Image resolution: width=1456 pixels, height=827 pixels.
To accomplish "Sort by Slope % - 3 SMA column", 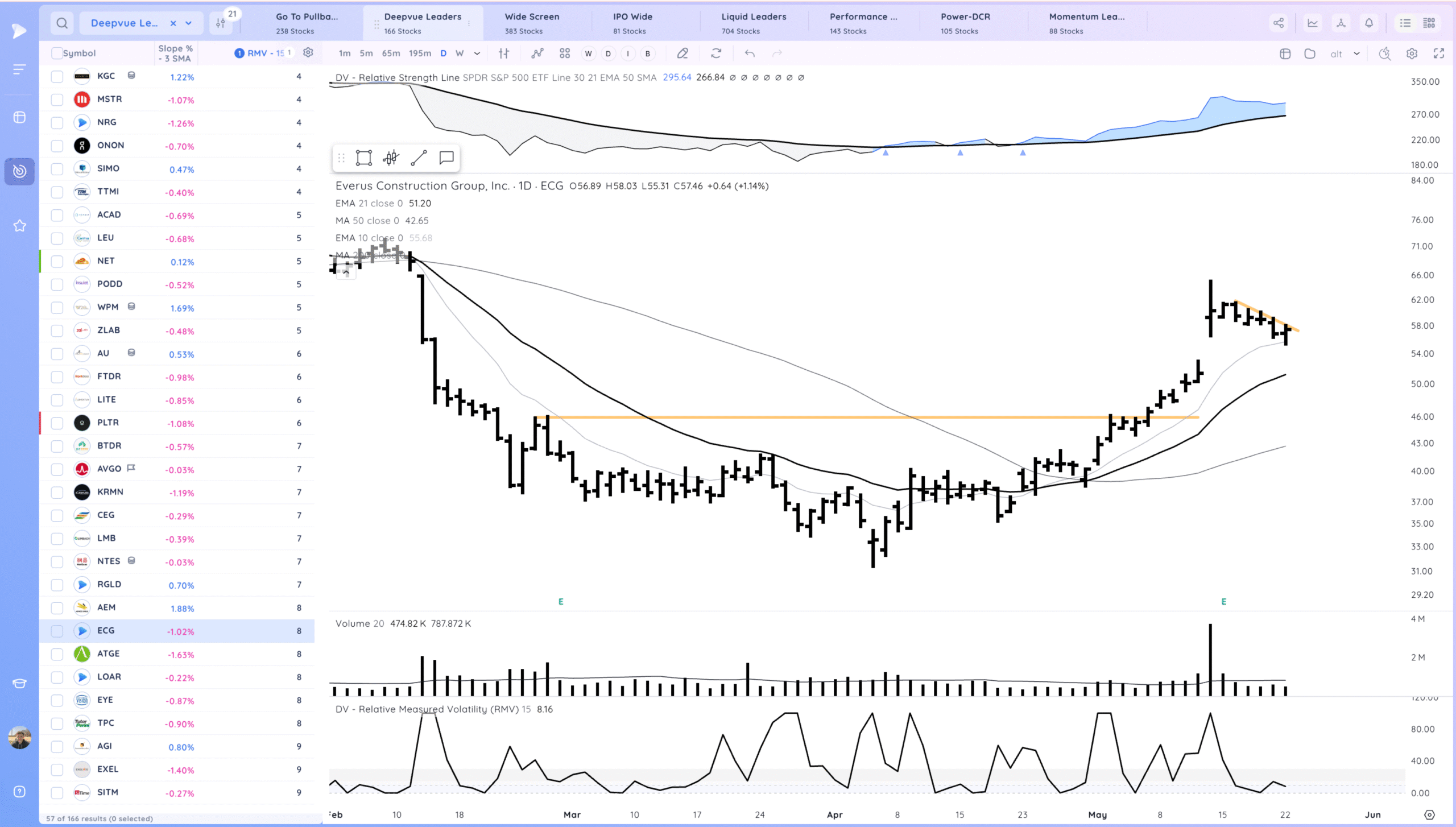I will coord(175,53).
